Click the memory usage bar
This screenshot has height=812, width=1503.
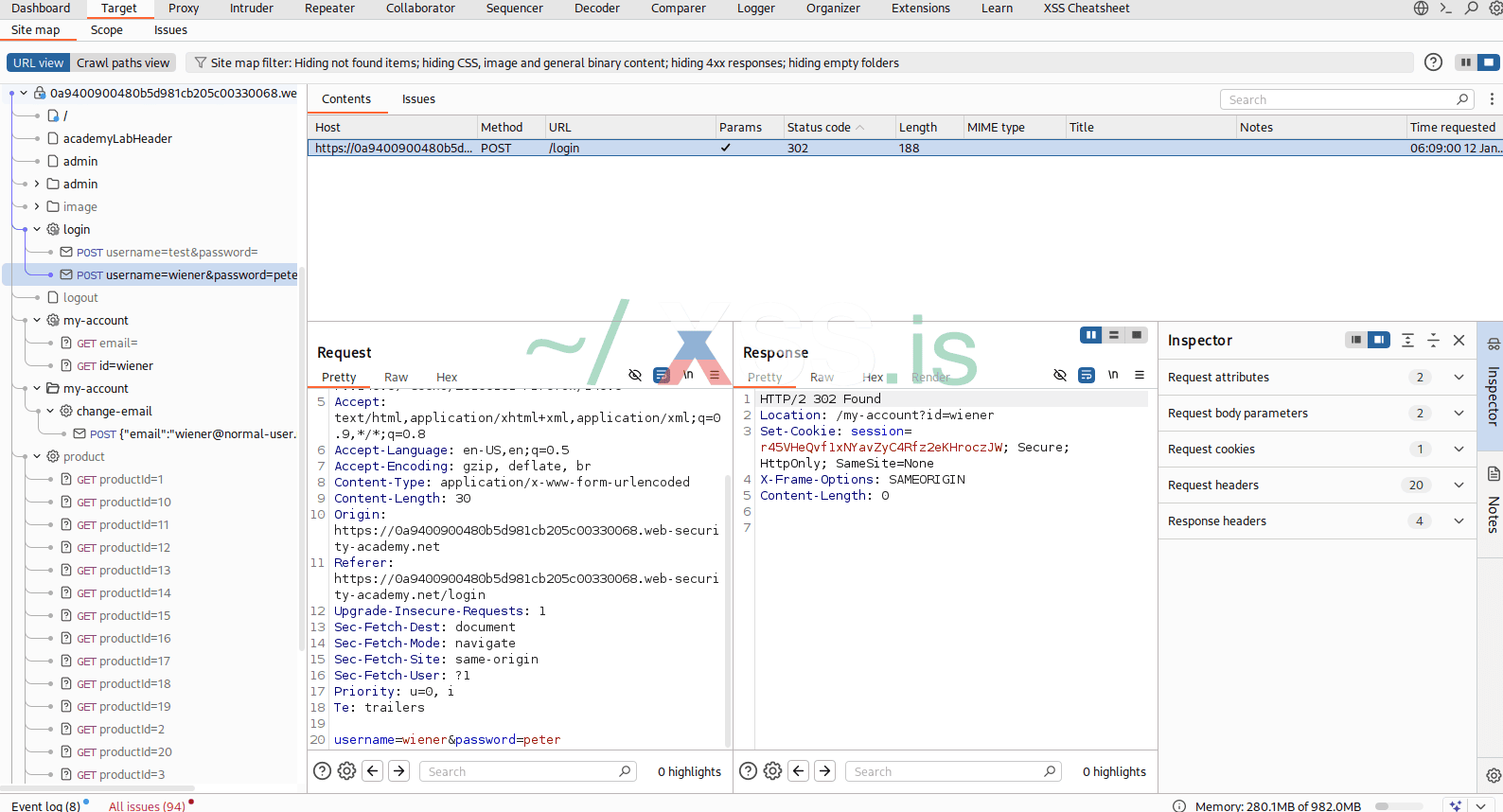pyautogui.click(x=1398, y=806)
